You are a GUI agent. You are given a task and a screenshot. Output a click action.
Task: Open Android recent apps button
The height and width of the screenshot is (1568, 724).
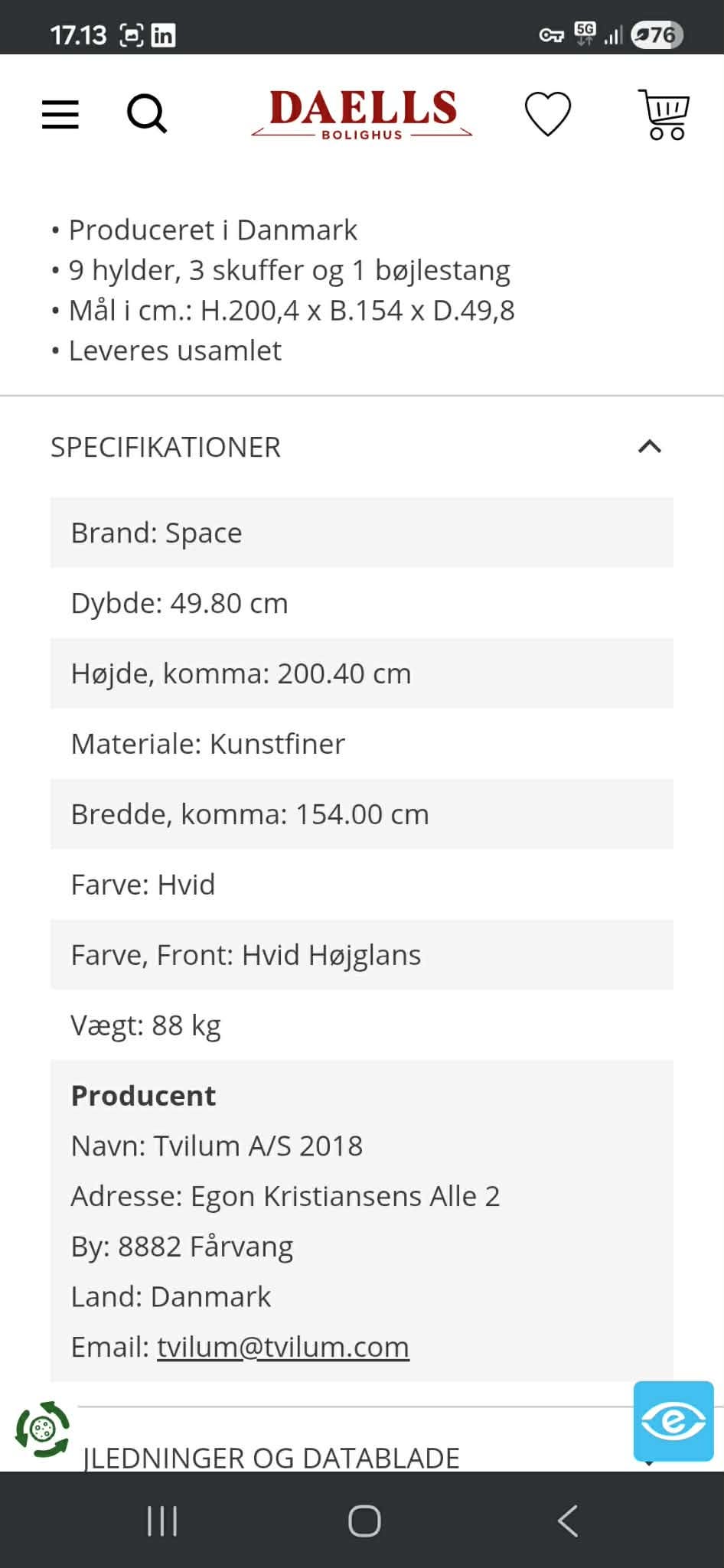[161, 1521]
